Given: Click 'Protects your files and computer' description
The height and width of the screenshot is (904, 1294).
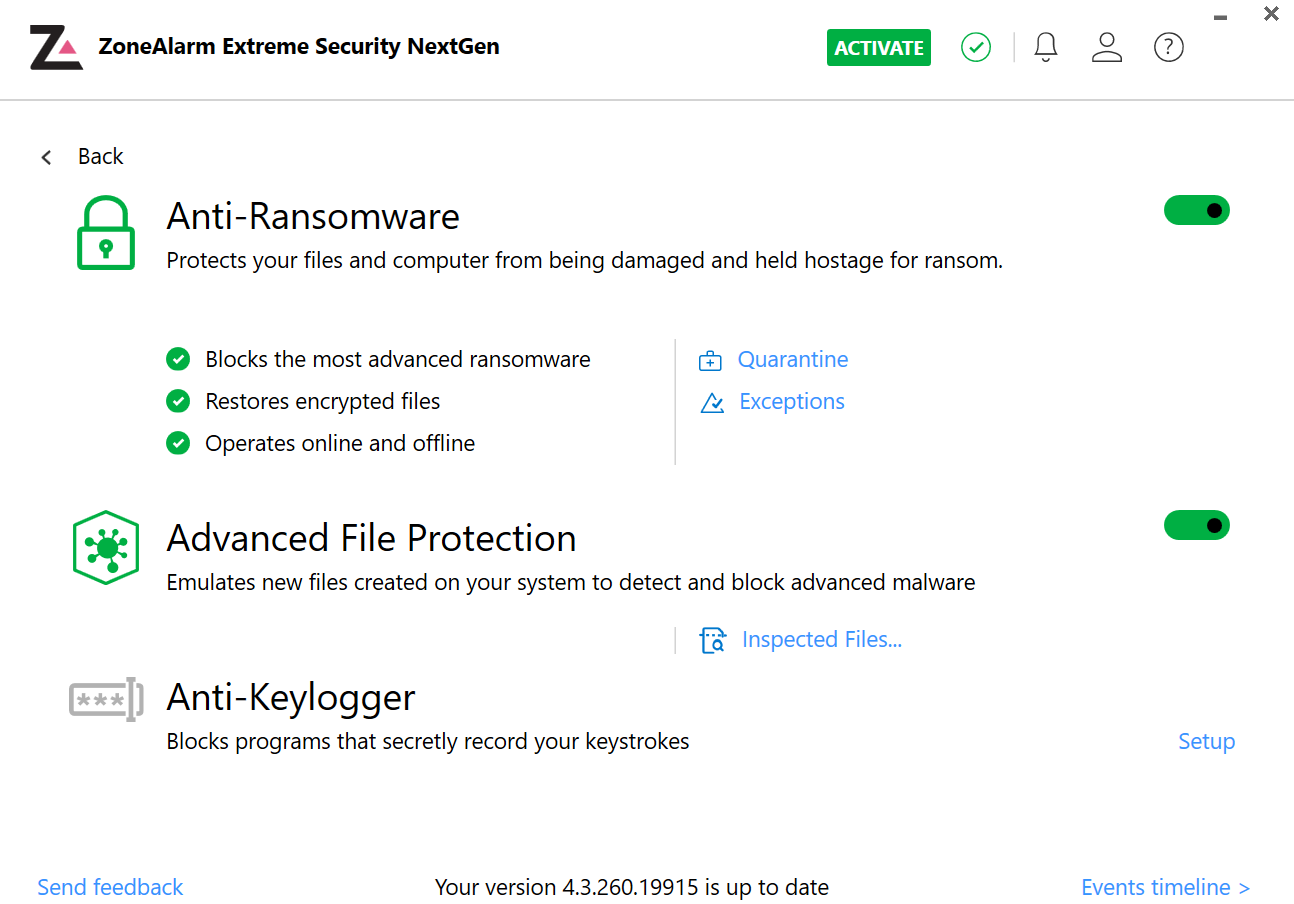Looking at the screenshot, I should point(585,261).
